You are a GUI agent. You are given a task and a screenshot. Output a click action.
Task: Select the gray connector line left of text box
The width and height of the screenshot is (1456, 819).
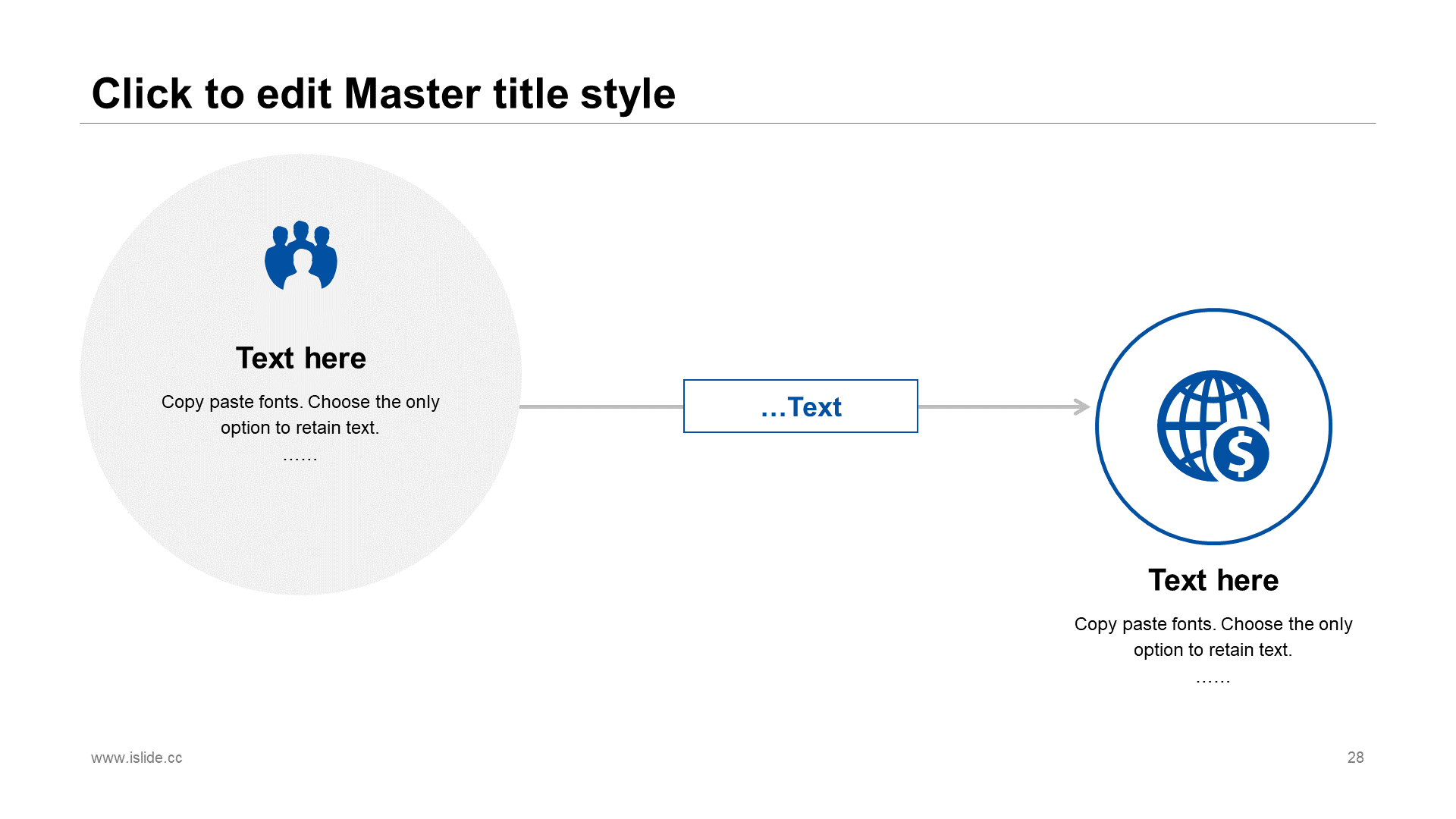click(x=601, y=407)
